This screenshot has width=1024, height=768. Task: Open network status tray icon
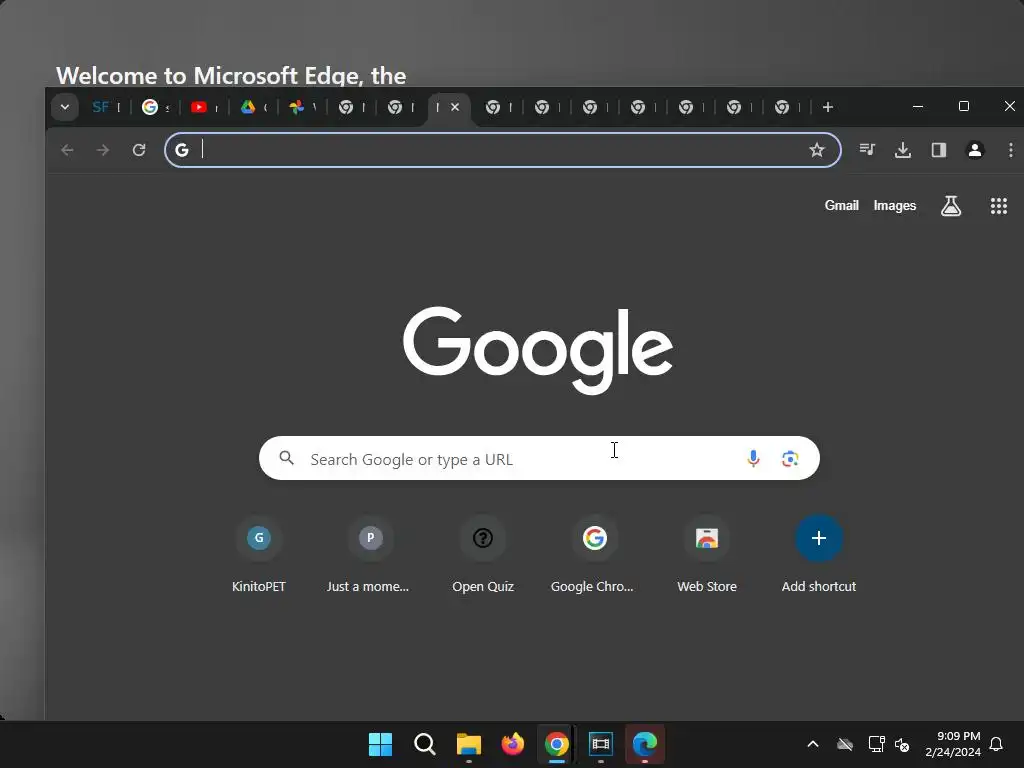[x=876, y=744]
